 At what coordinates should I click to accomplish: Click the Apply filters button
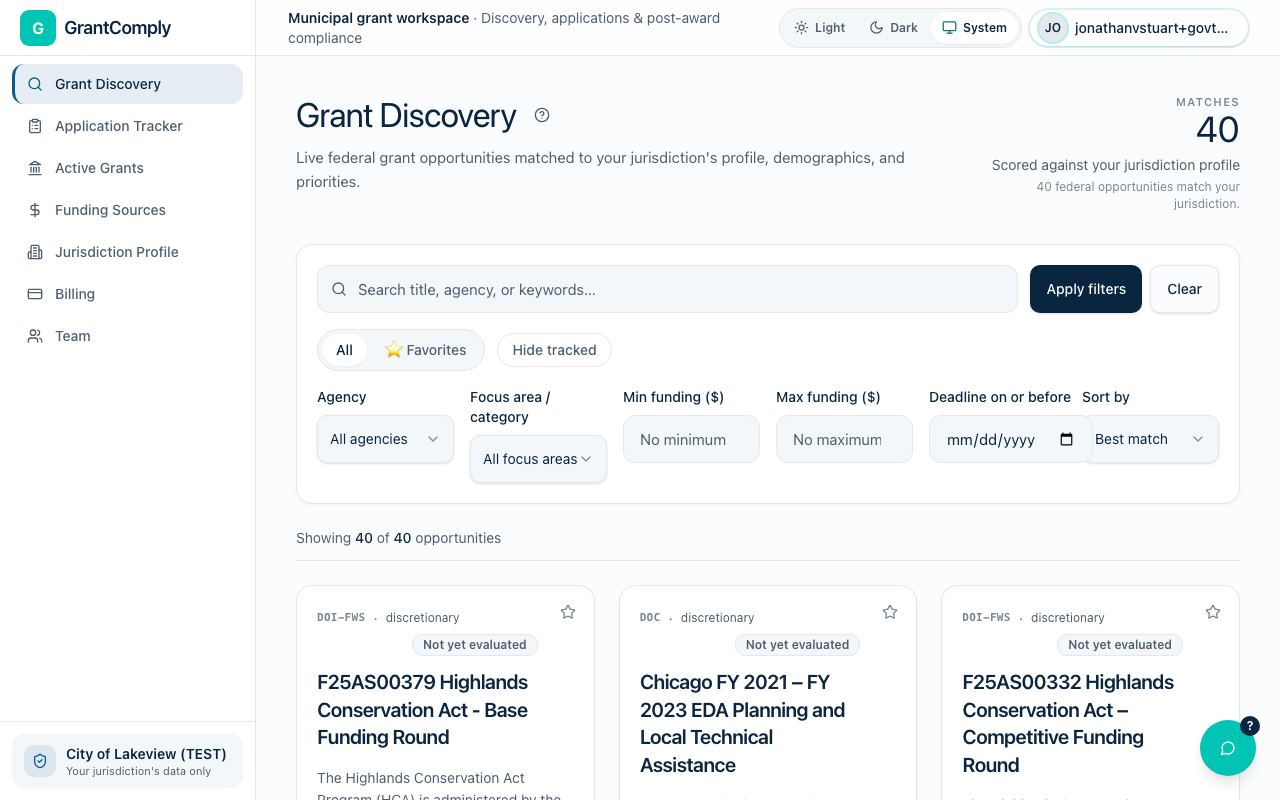coord(1086,289)
